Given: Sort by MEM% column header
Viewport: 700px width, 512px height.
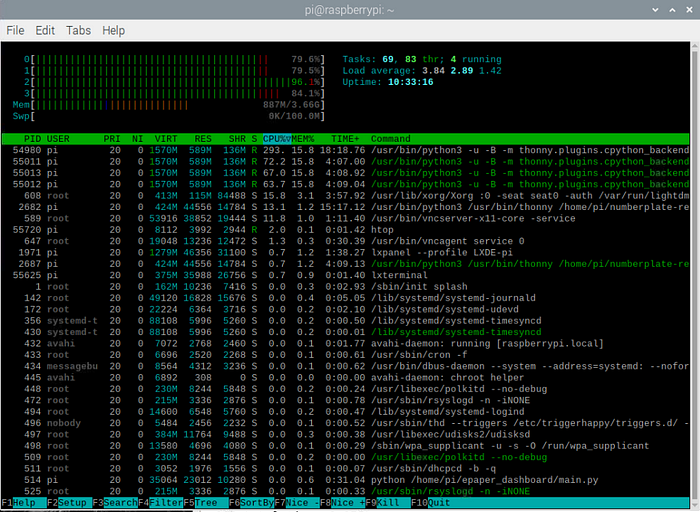Looking at the screenshot, I should (303, 139).
